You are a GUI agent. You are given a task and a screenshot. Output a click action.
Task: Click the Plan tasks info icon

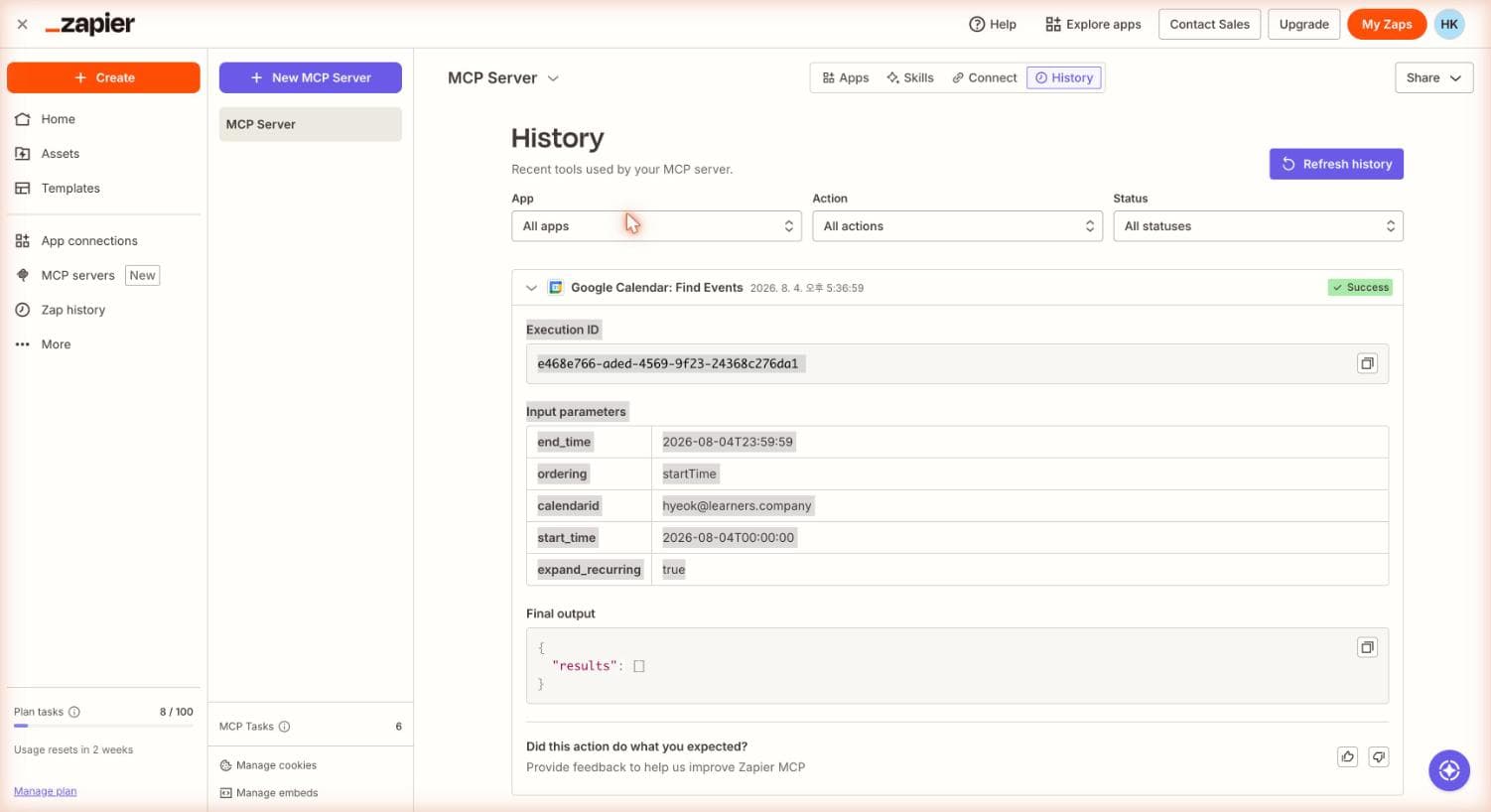point(74,712)
